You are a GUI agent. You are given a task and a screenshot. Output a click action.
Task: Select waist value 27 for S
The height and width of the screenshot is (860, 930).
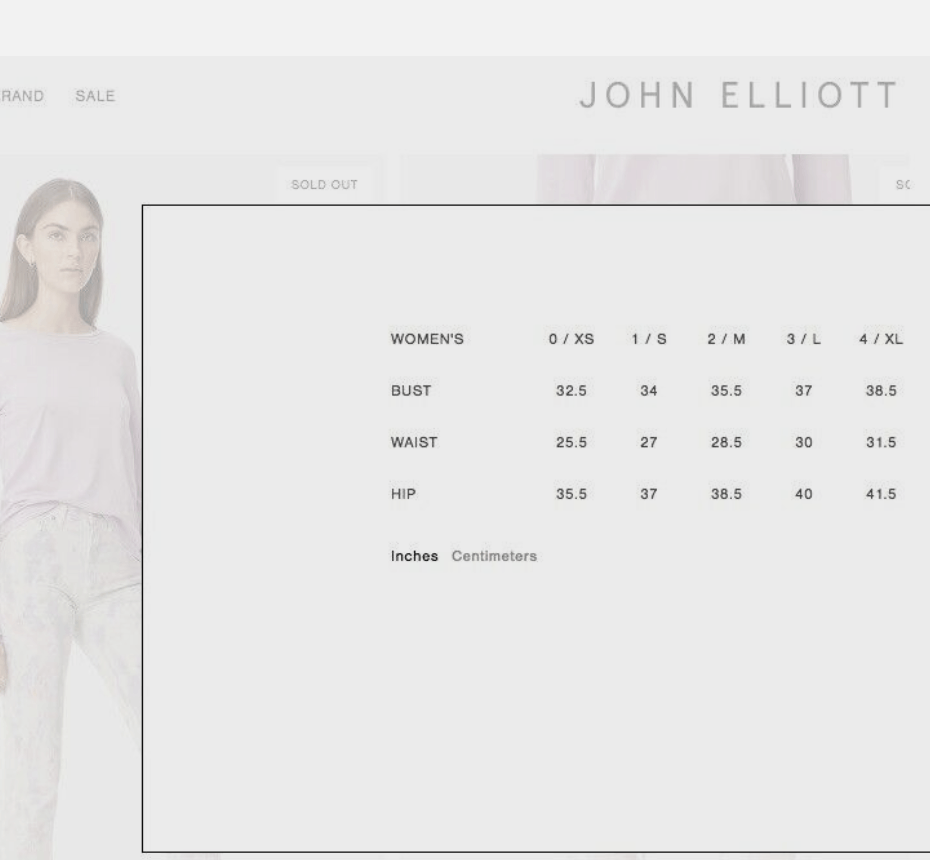tap(649, 442)
